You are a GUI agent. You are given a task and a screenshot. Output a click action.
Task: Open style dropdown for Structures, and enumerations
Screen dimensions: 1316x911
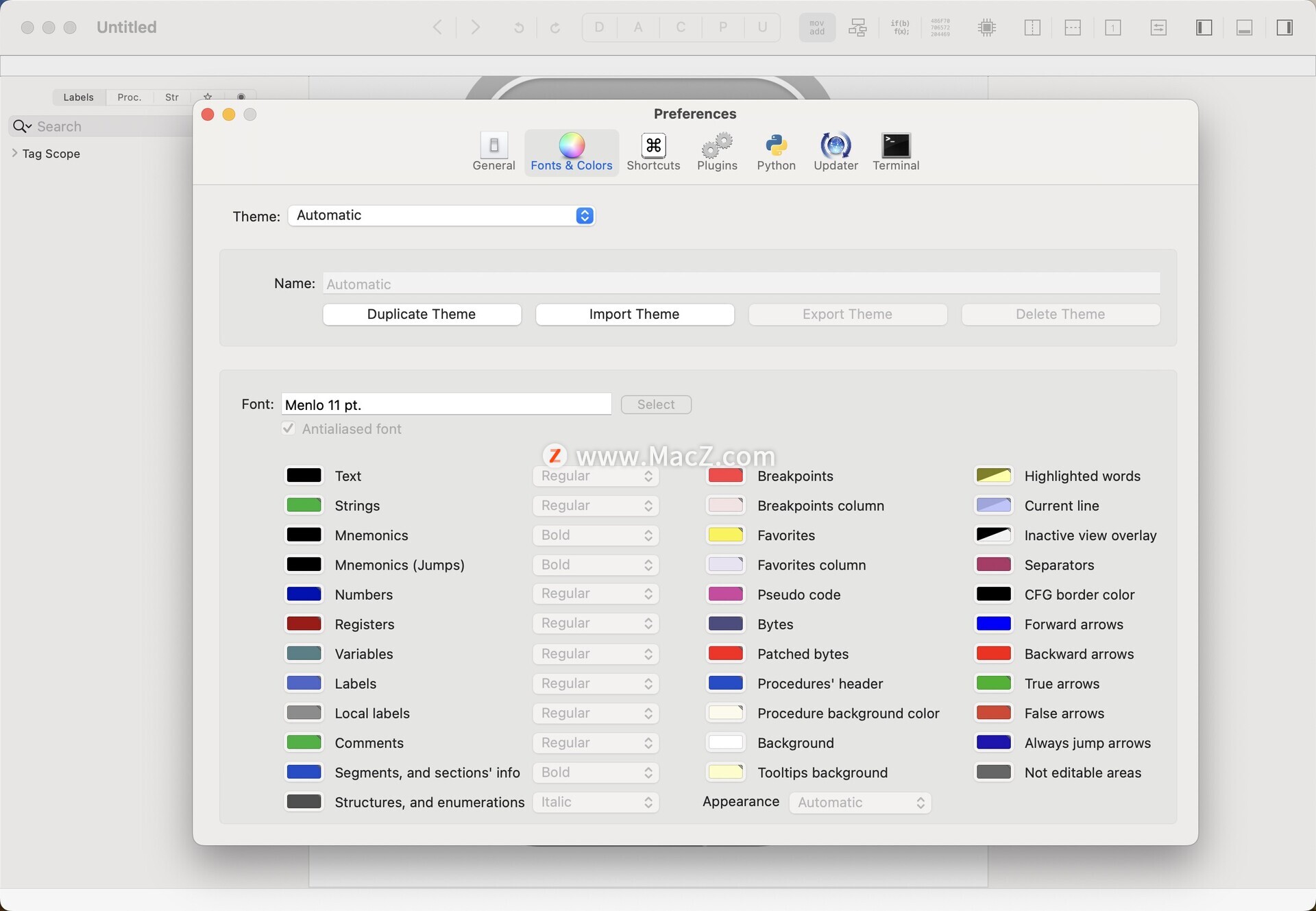(x=596, y=802)
